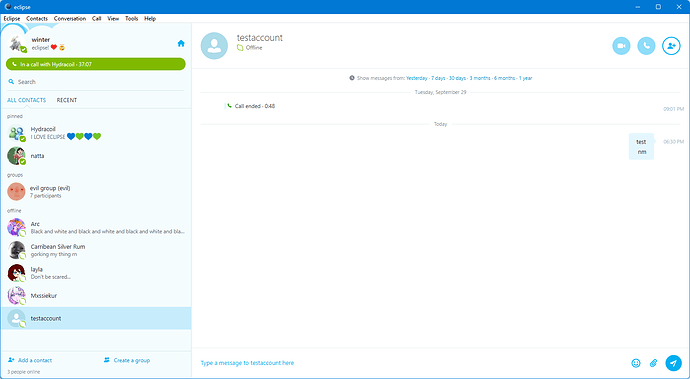Click the 09:01 PM call timestamp
The width and height of the screenshot is (690, 379).
tap(673, 109)
